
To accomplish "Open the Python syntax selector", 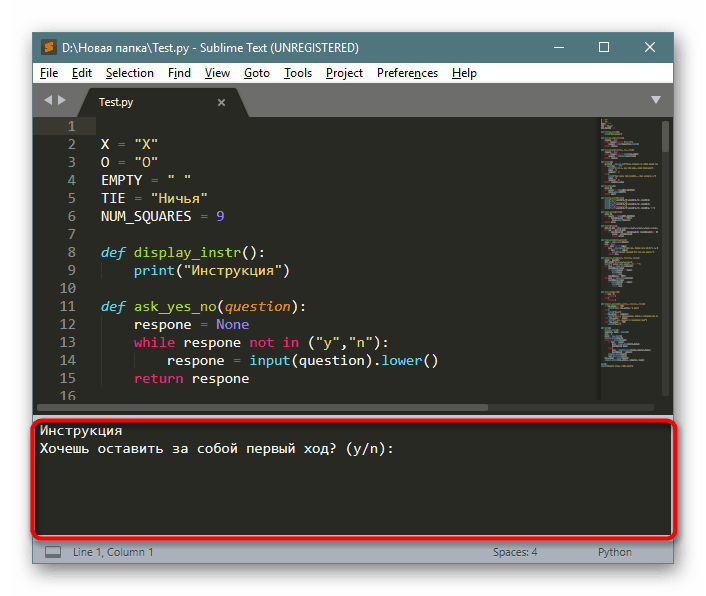I will click(615, 552).
